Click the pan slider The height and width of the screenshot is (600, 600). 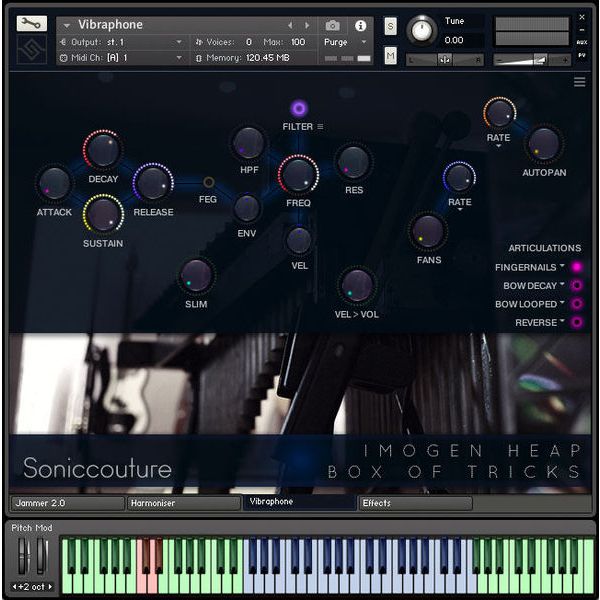pyautogui.click(x=445, y=60)
